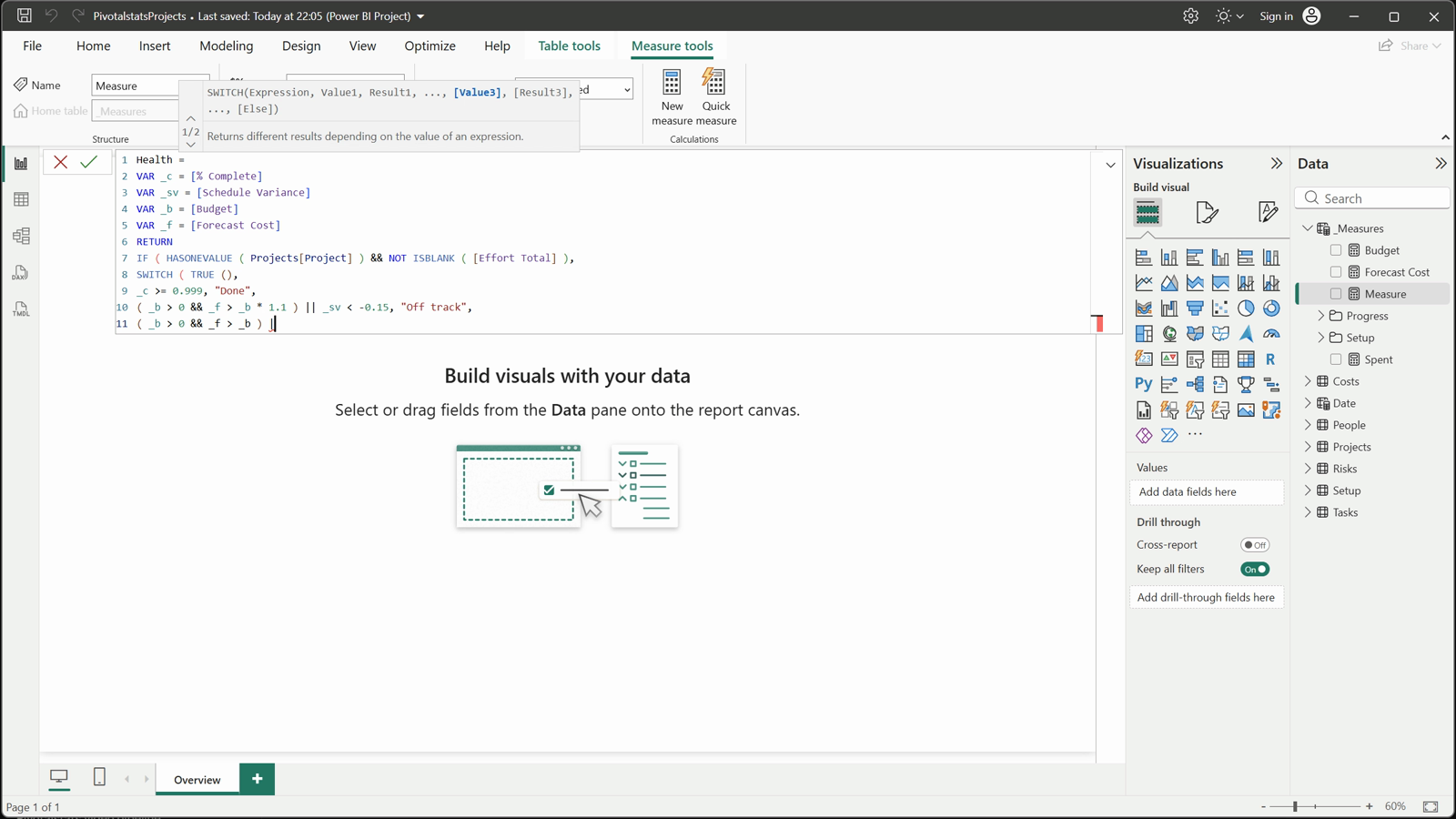Open the Table tools tab
This screenshot has height=819, width=1456.
tap(569, 45)
